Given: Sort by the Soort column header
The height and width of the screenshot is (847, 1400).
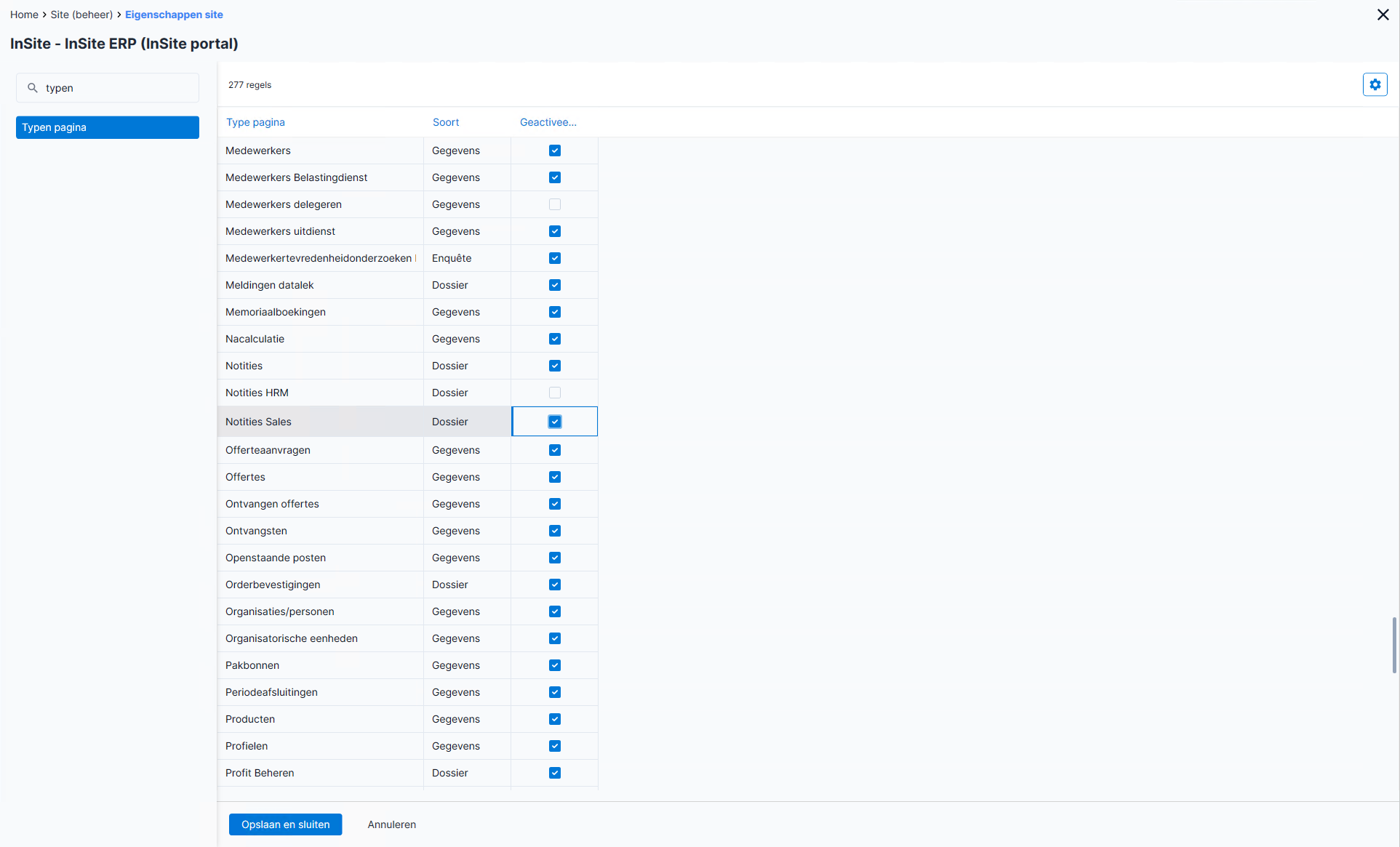Looking at the screenshot, I should click(446, 122).
